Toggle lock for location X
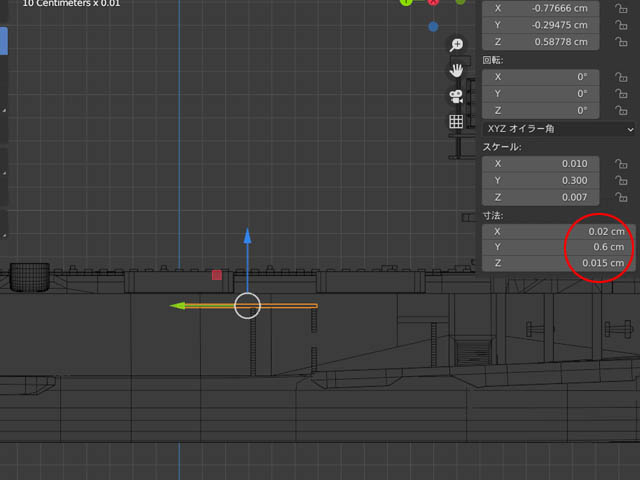Image resolution: width=640 pixels, height=480 pixels. pos(621,8)
